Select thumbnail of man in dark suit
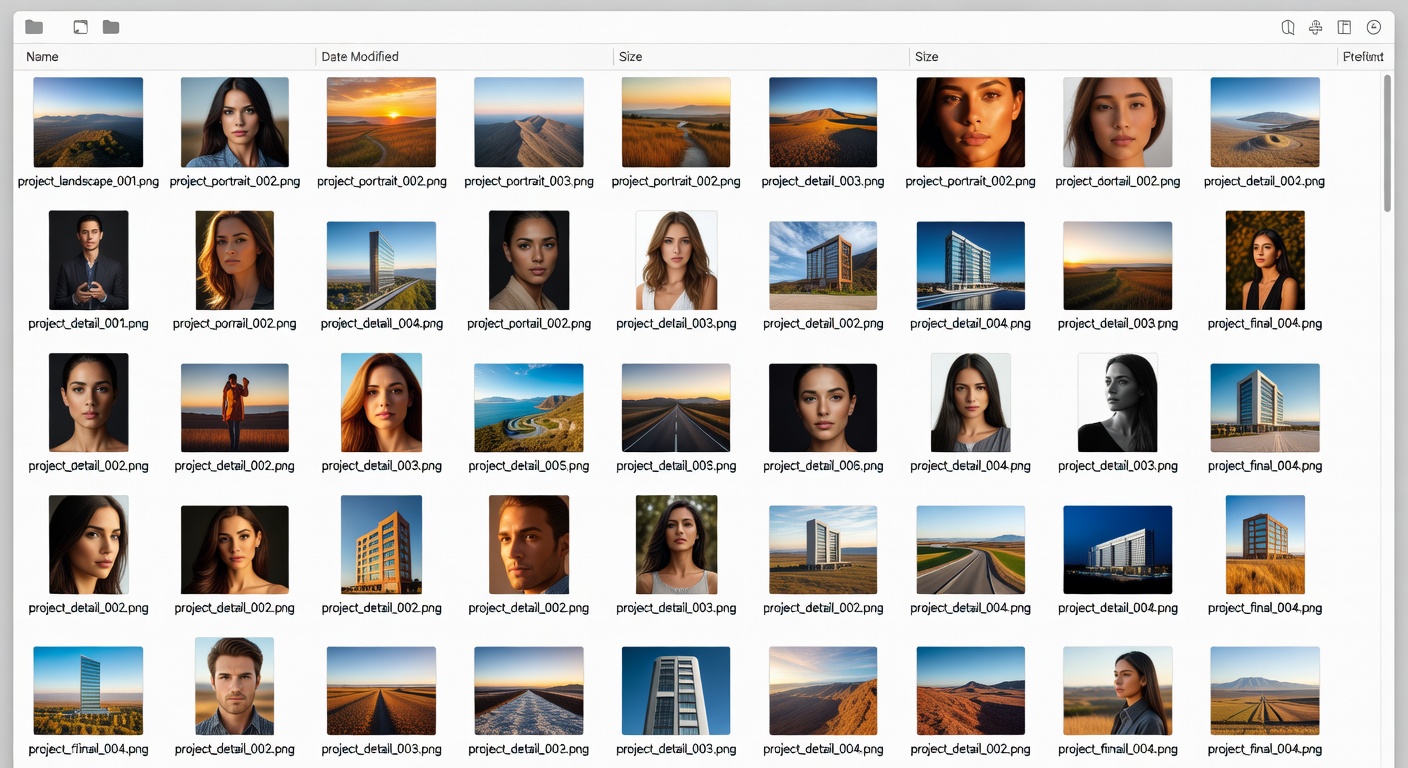 point(88,260)
